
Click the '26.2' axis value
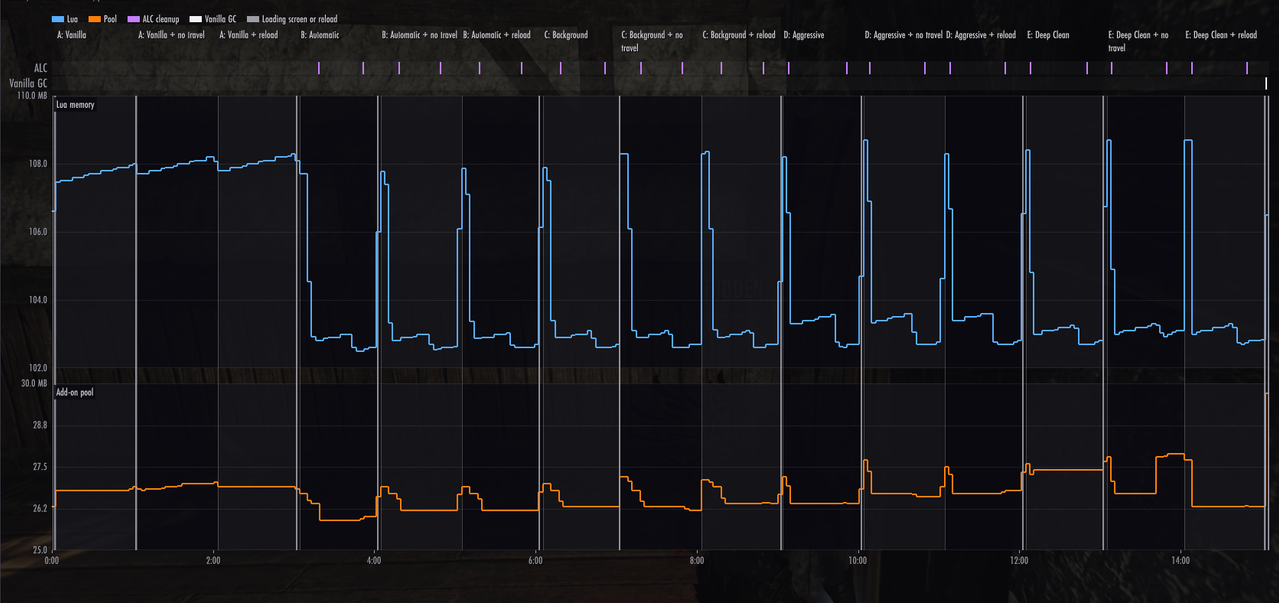[x=40, y=508]
